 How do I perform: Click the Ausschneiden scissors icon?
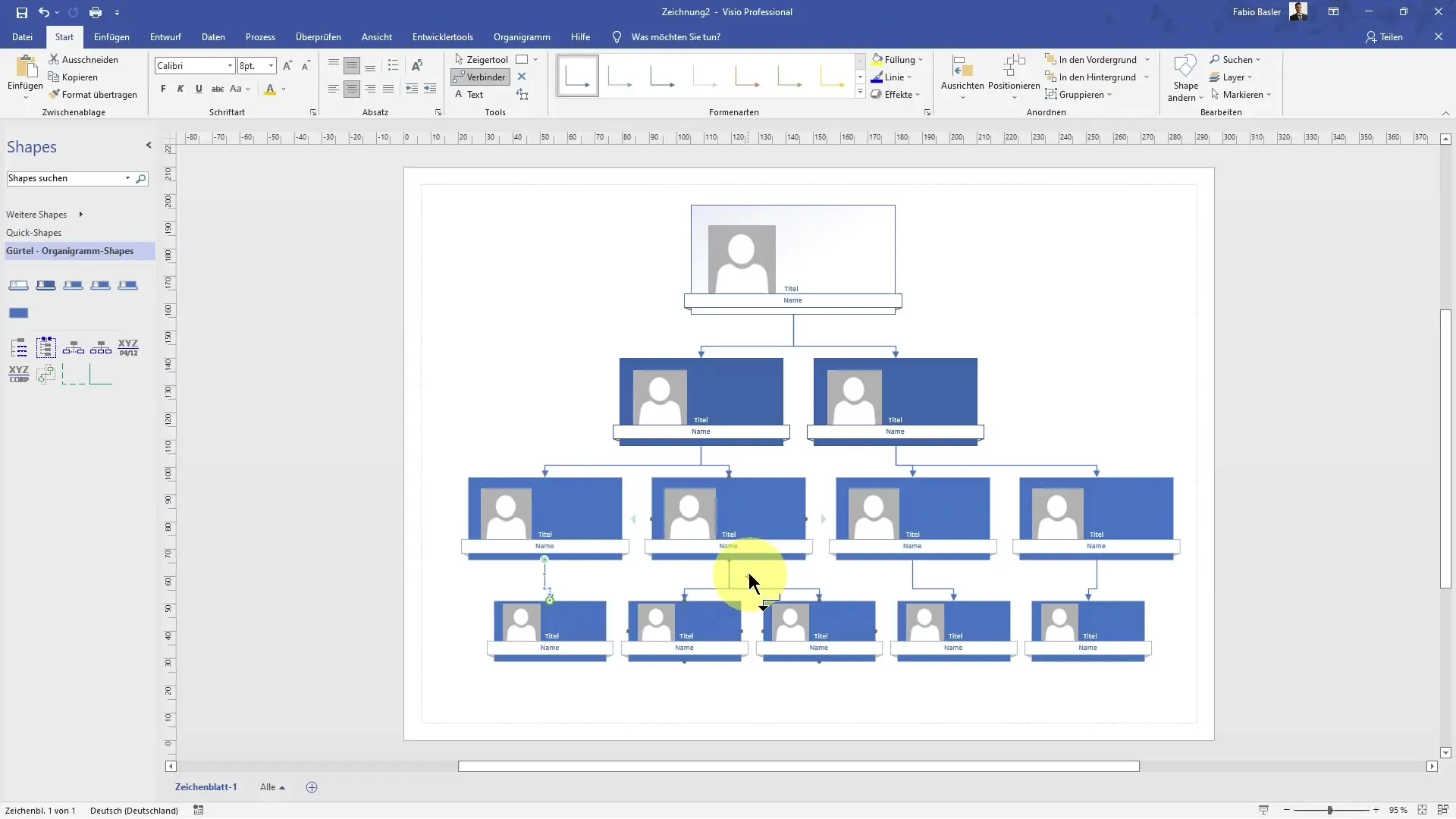(54, 59)
